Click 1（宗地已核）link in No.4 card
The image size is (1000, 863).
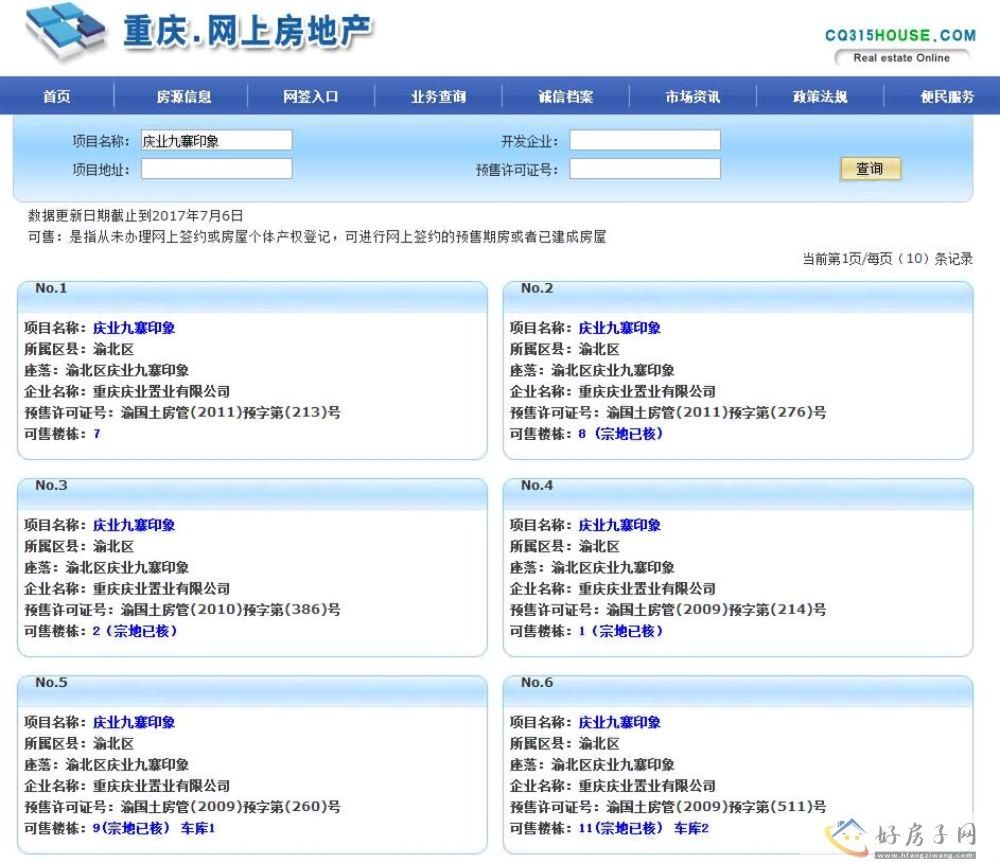[x=621, y=631]
